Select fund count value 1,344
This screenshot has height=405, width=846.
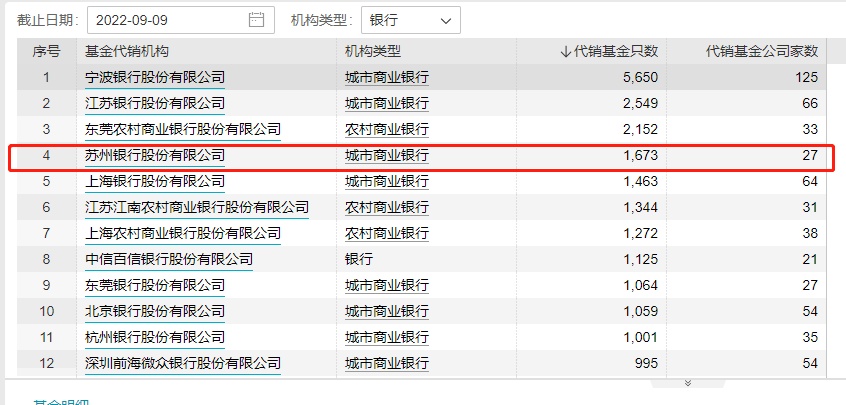click(640, 208)
